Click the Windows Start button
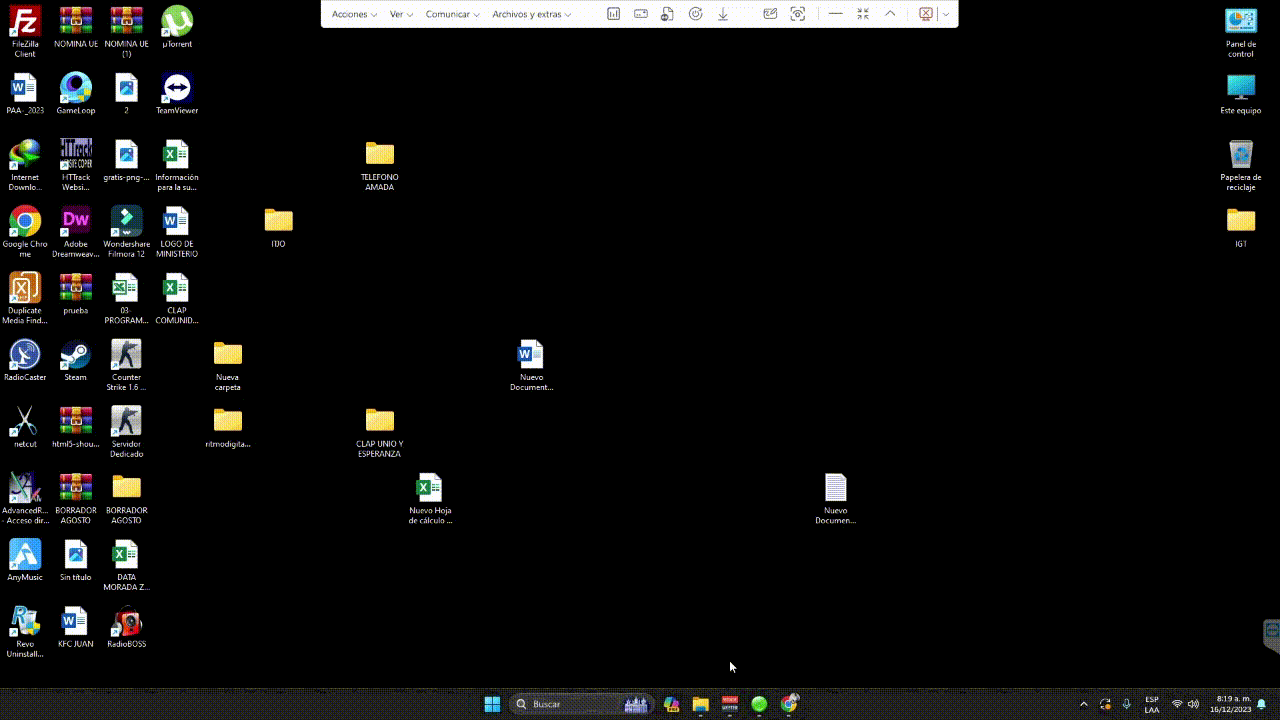The height and width of the screenshot is (720, 1280). point(492,704)
